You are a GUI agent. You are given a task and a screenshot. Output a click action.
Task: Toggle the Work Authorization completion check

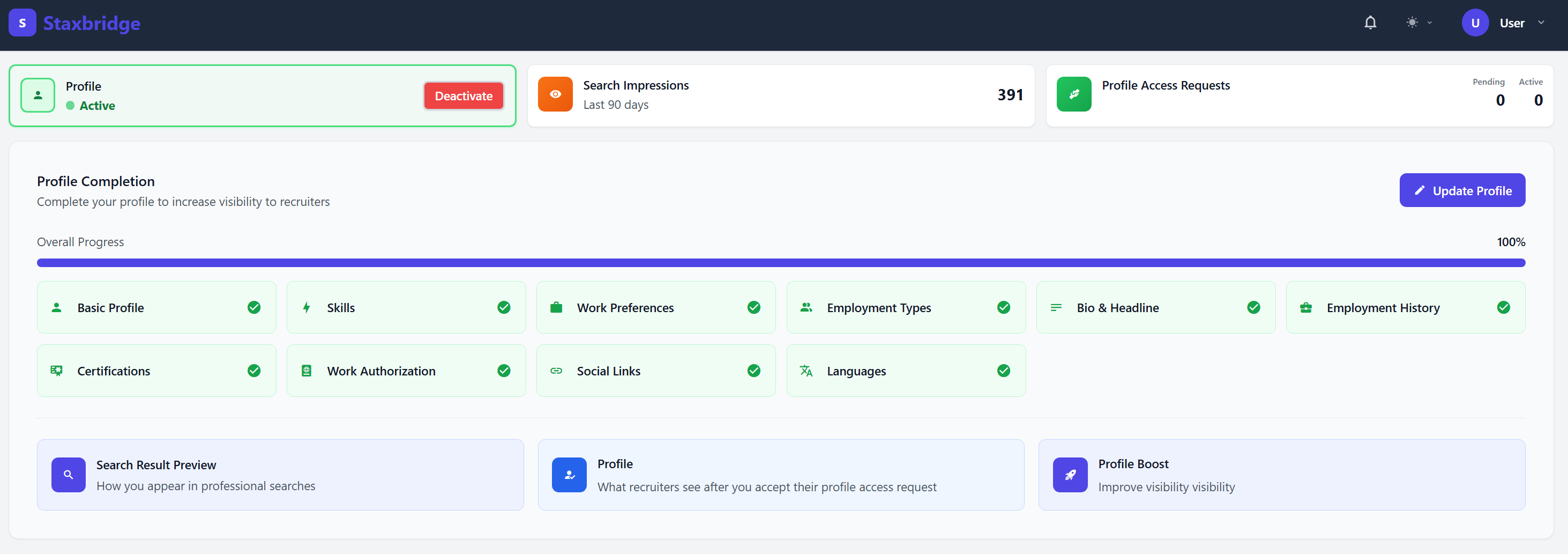(x=504, y=370)
